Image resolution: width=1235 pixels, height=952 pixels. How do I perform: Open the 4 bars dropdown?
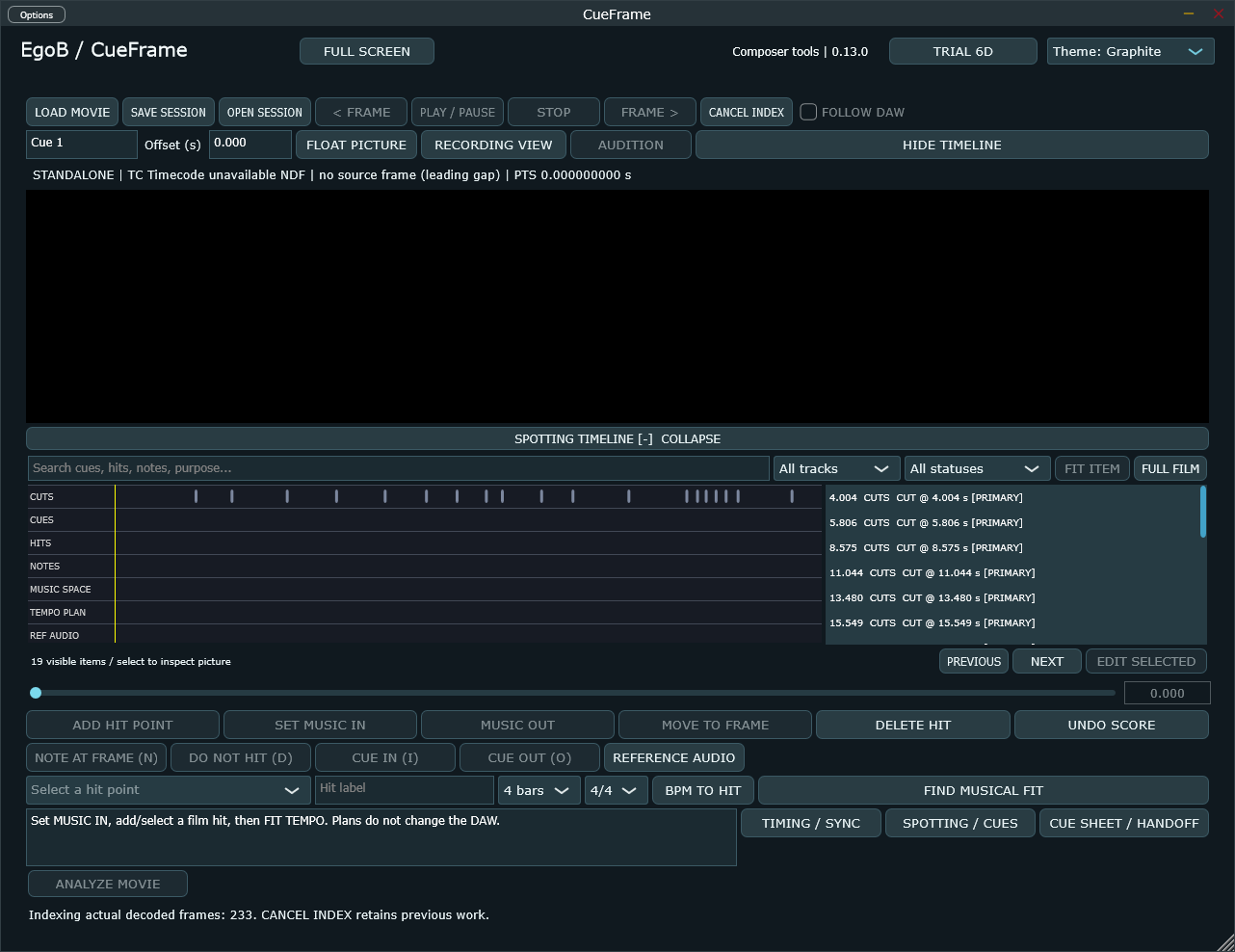pyautogui.click(x=539, y=790)
